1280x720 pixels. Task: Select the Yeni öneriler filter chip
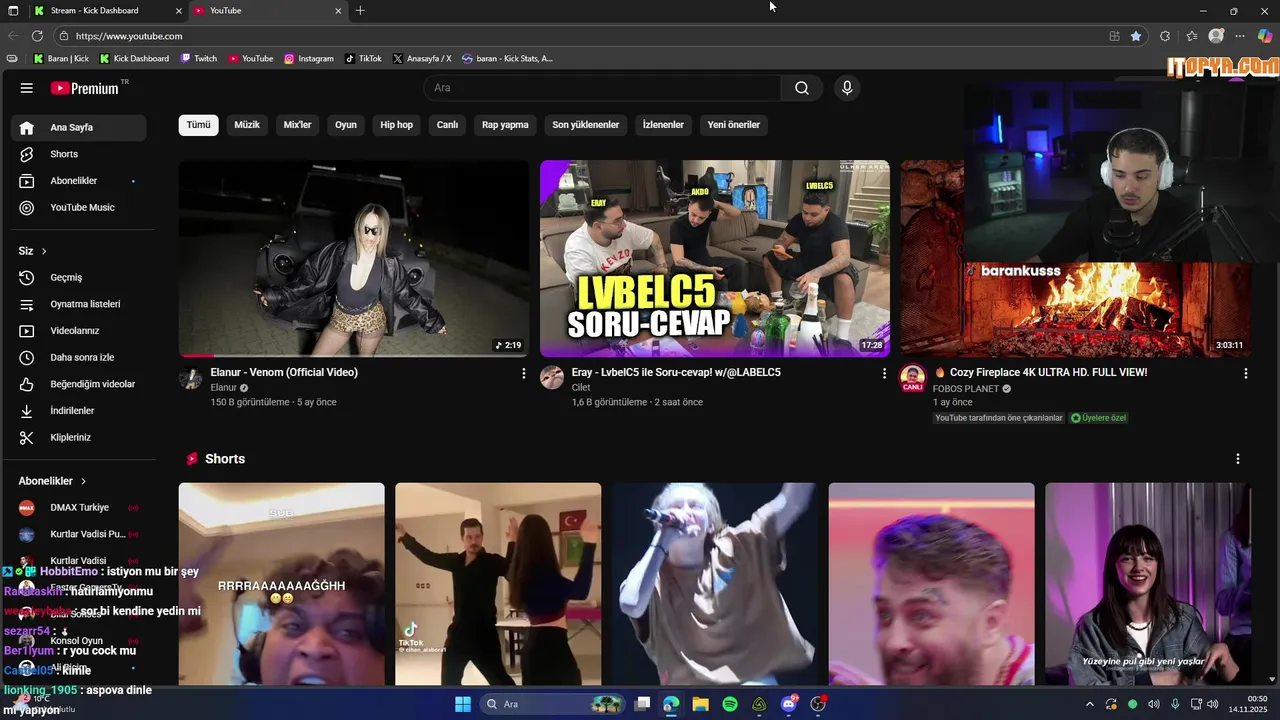point(734,125)
